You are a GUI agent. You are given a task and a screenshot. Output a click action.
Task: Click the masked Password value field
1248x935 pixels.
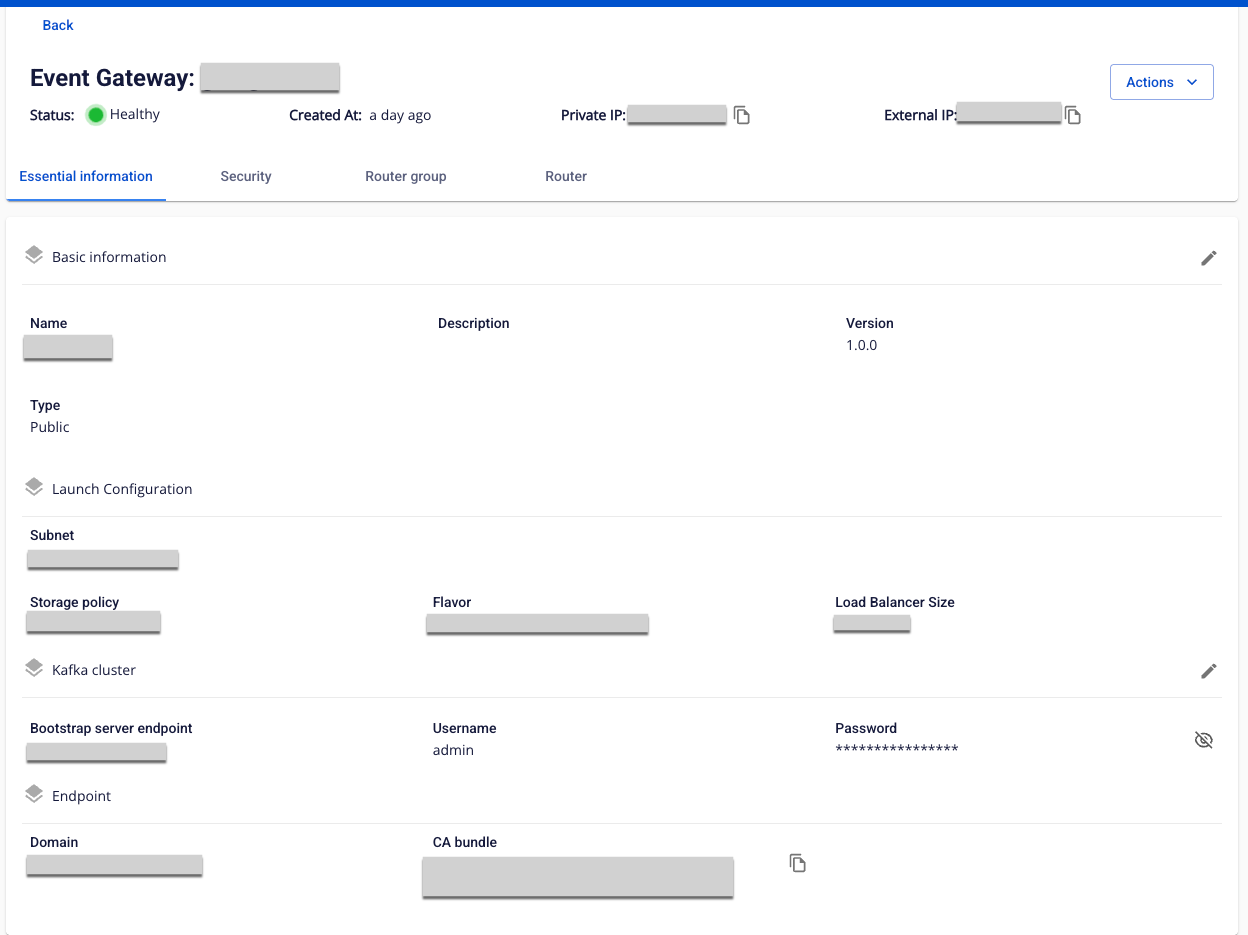pos(896,750)
